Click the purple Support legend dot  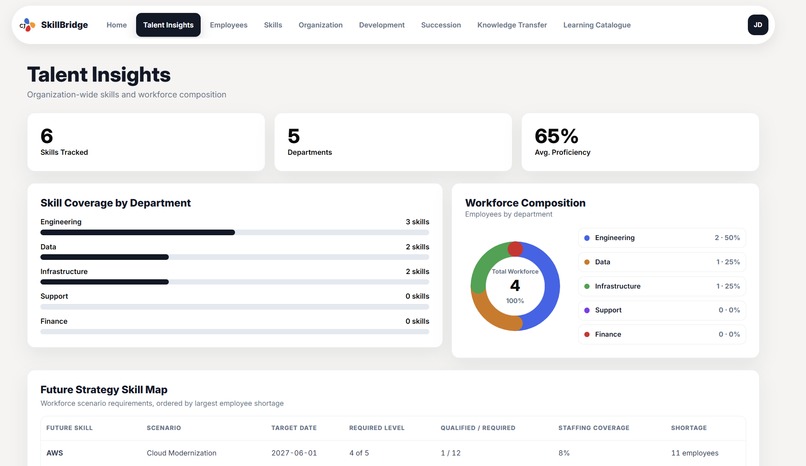pos(587,310)
